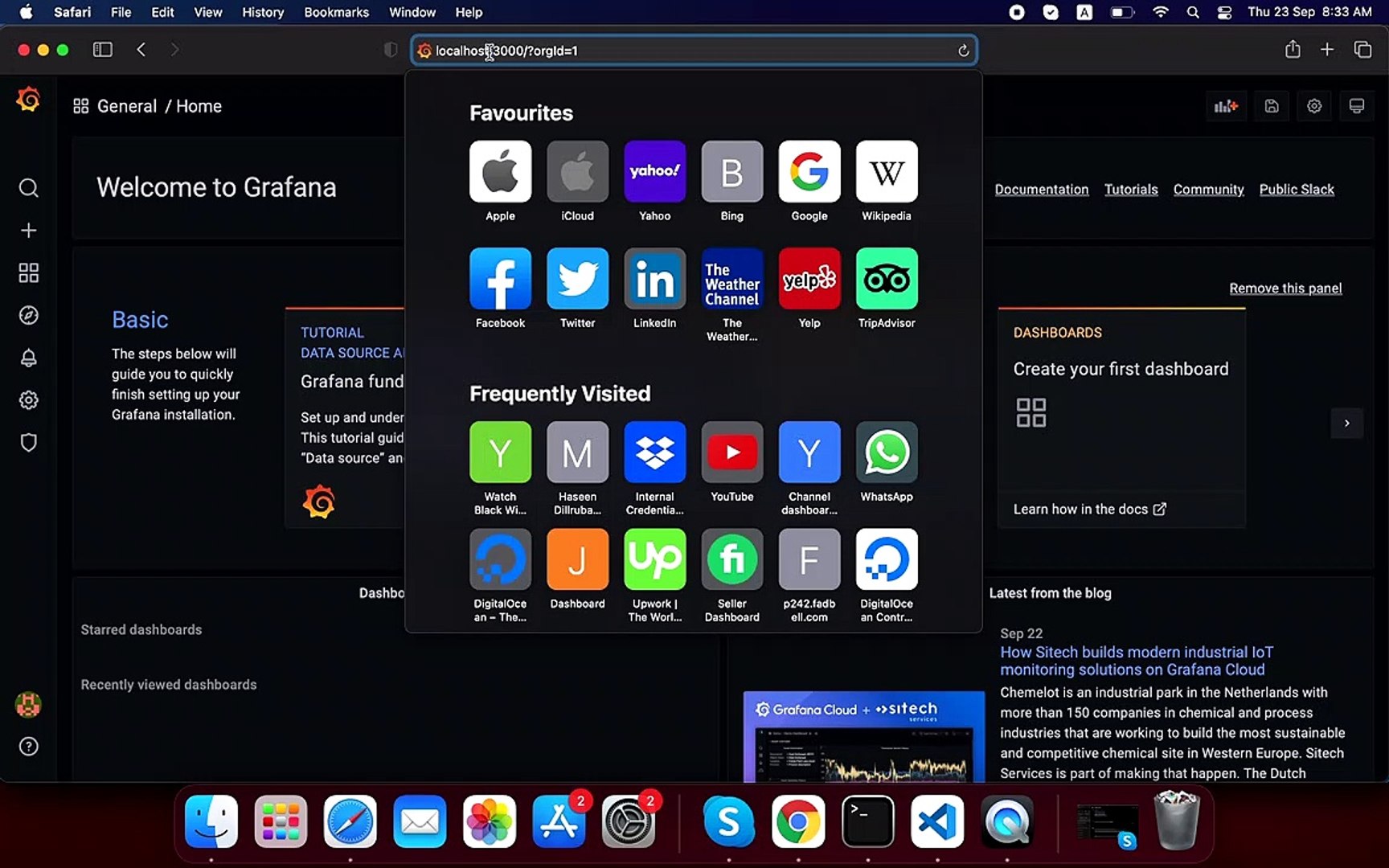
Task: Toggle Safari sidebar button
Action: [x=103, y=50]
